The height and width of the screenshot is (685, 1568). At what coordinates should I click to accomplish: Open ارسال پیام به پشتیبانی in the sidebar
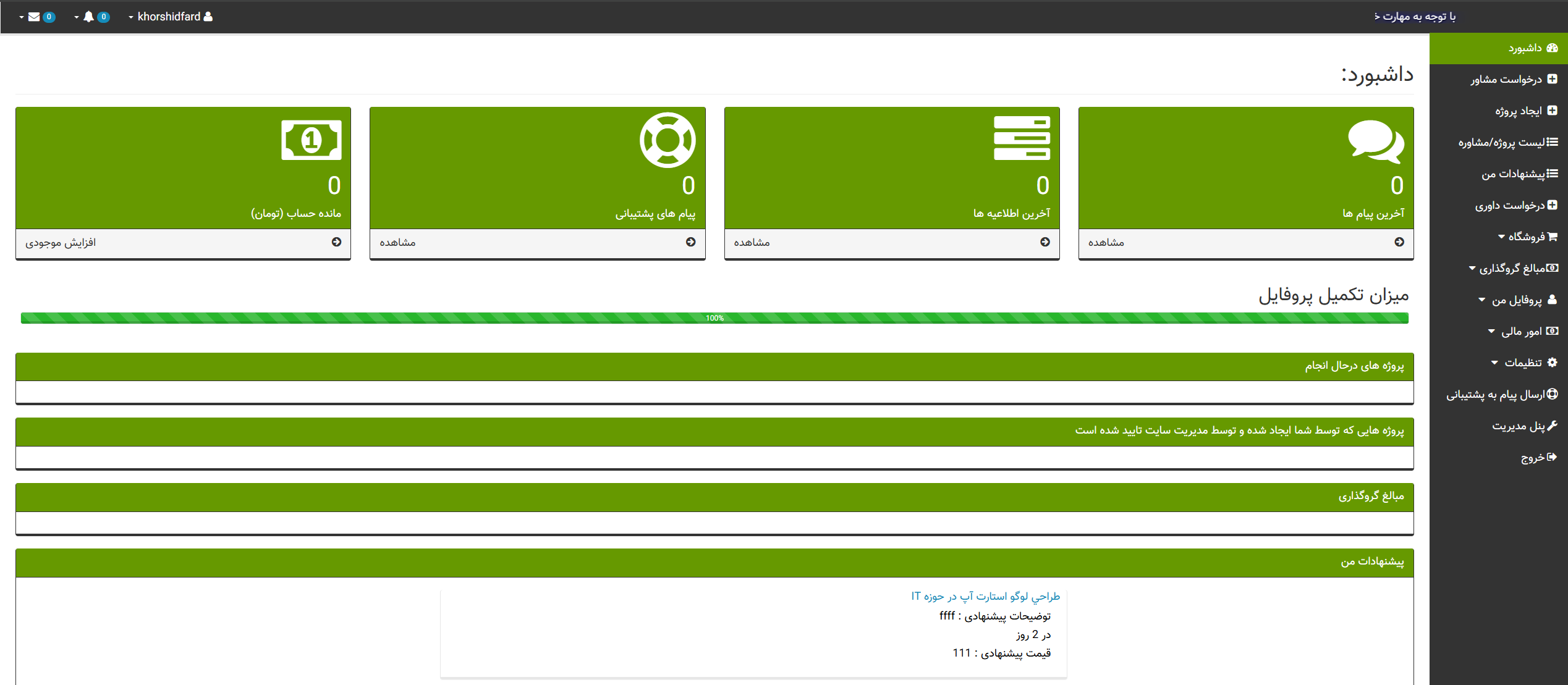[1499, 394]
